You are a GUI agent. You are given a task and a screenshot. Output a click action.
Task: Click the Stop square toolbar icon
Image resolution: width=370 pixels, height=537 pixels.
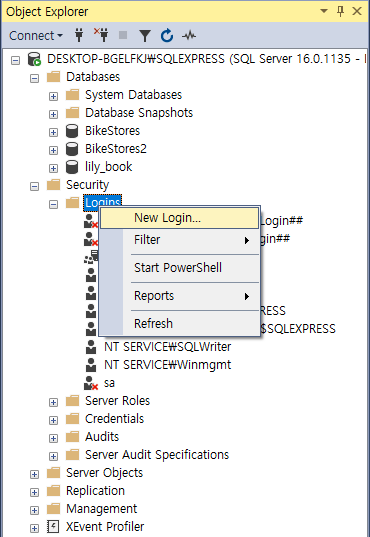[123, 35]
